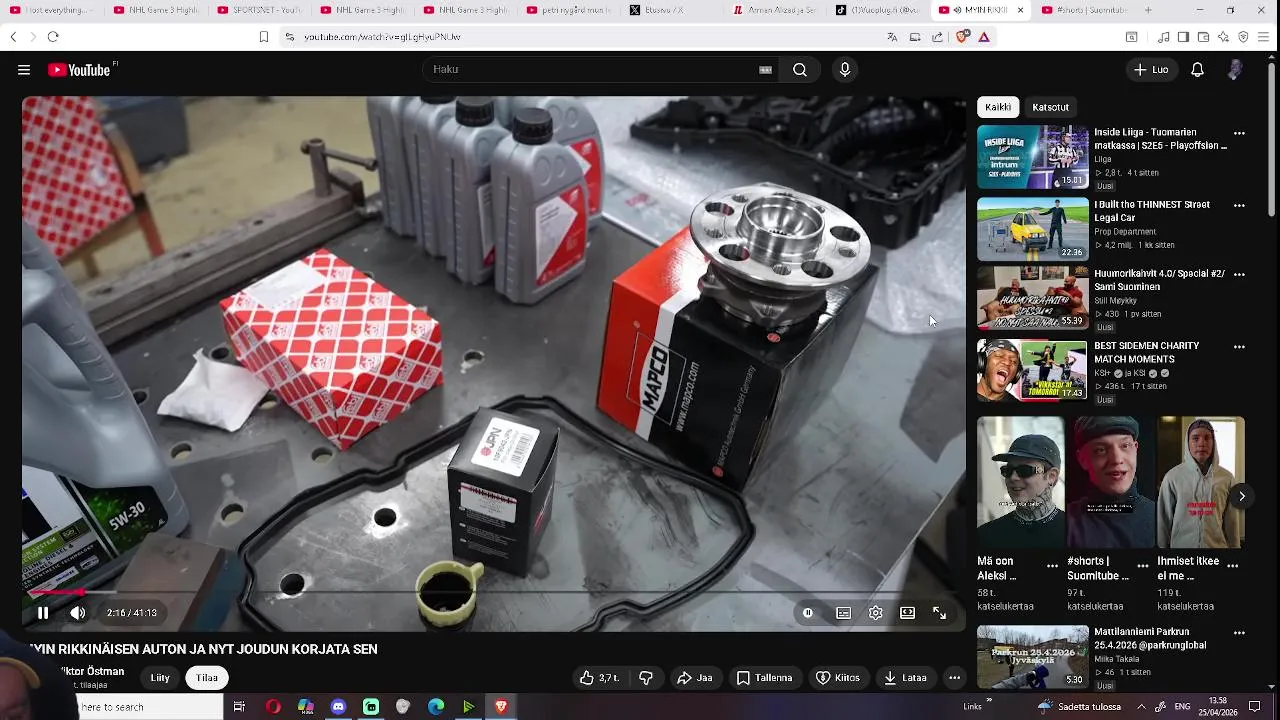This screenshot has width=1280, height=720.
Task: Open options for '#shorts | Suomitube' short
Action: point(1142,566)
